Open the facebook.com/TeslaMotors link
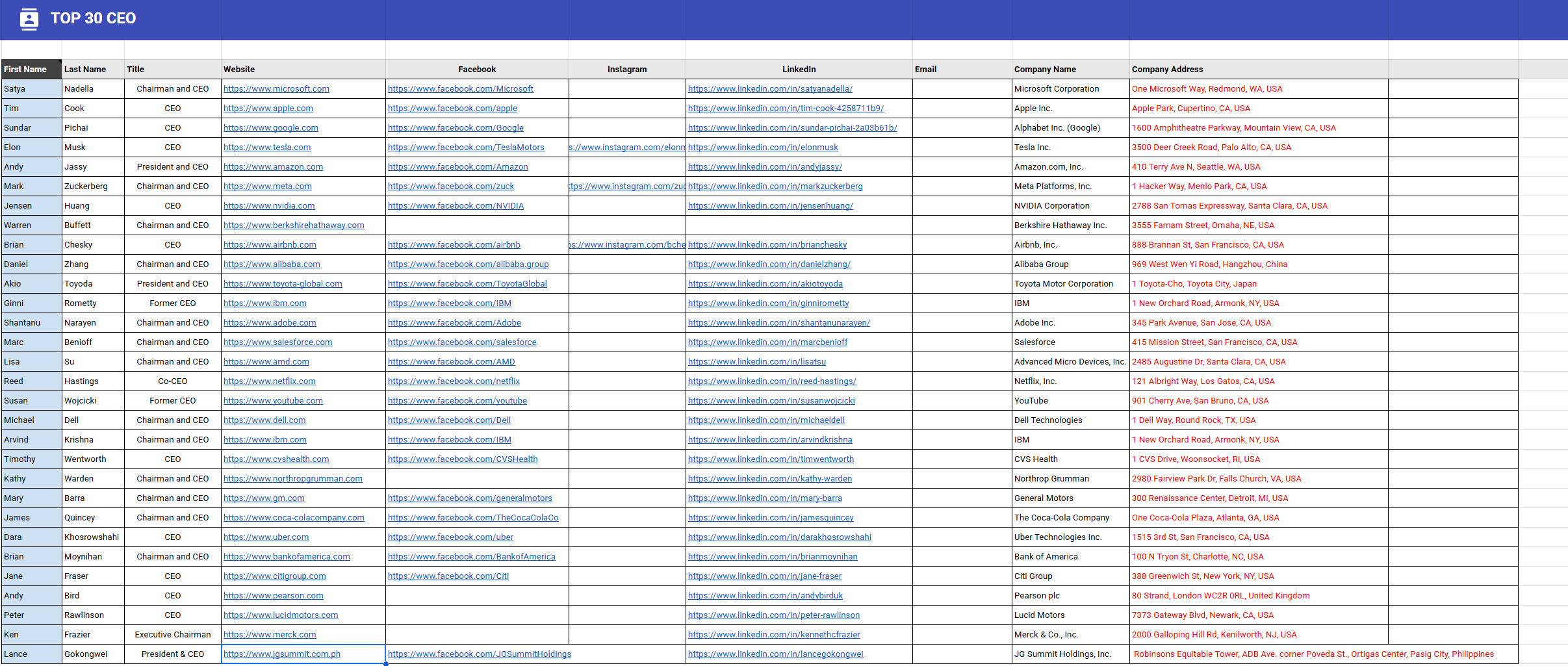Viewport: 1568px width, 666px height. click(466, 147)
